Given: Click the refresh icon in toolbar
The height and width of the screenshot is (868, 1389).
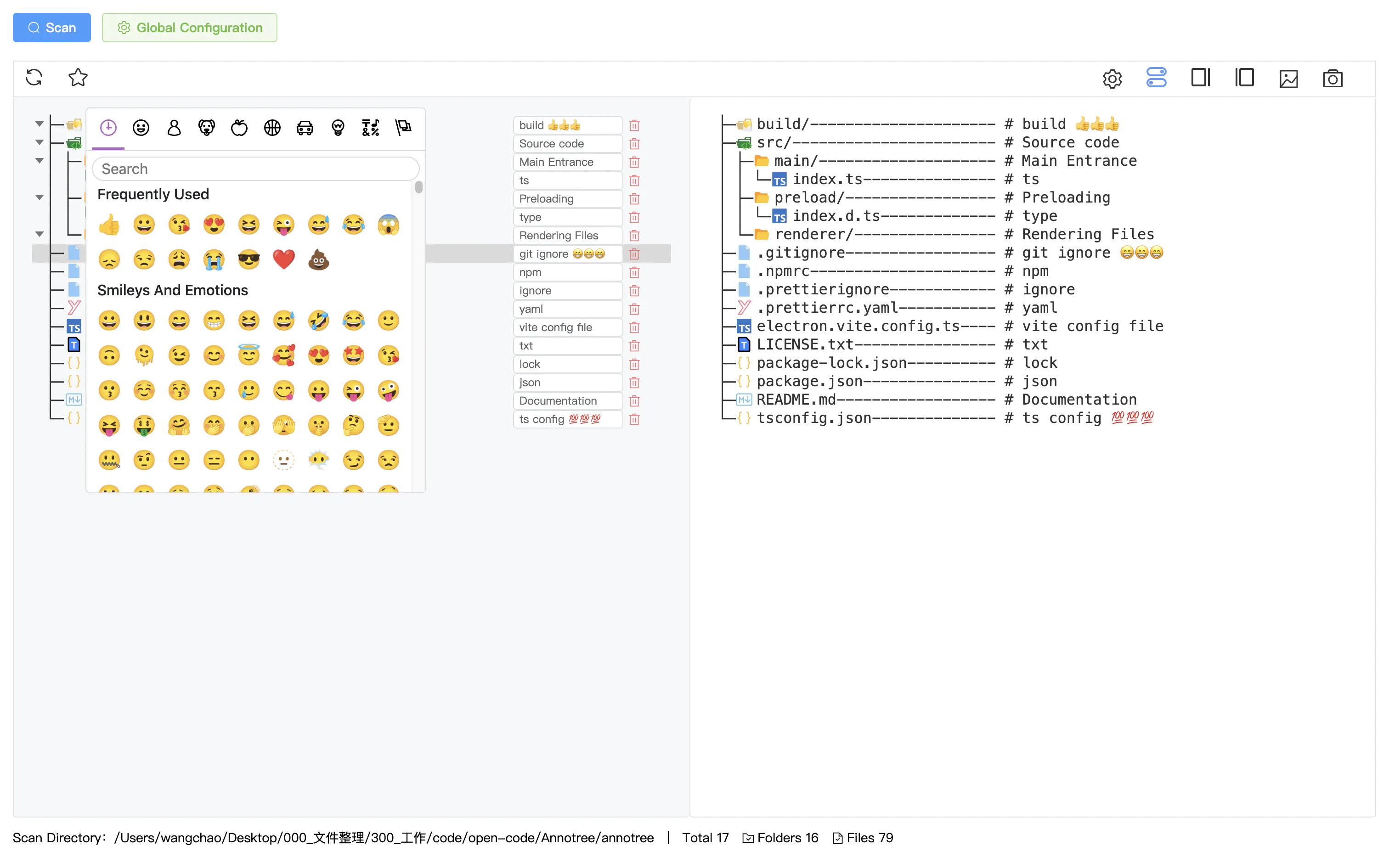Looking at the screenshot, I should pyautogui.click(x=34, y=78).
